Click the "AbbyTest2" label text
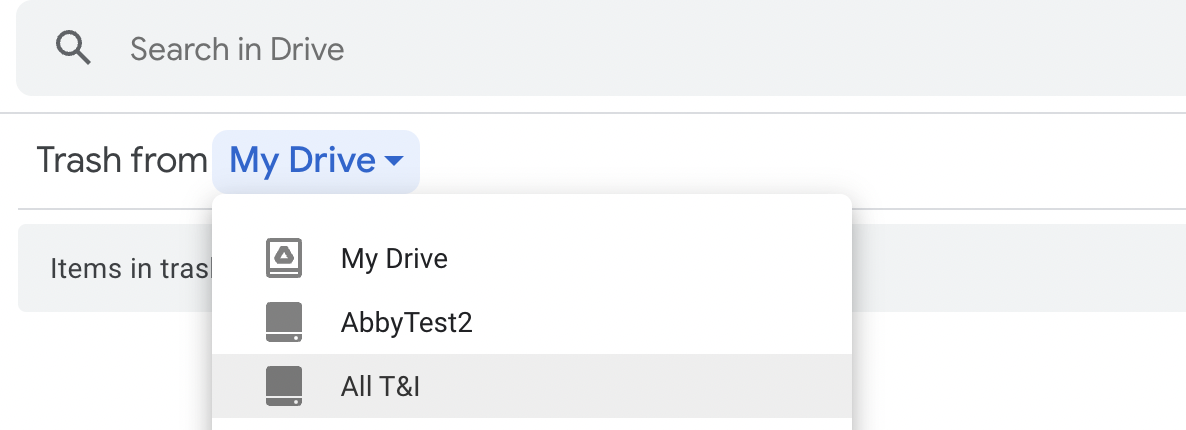The height and width of the screenshot is (430, 1186). click(406, 323)
